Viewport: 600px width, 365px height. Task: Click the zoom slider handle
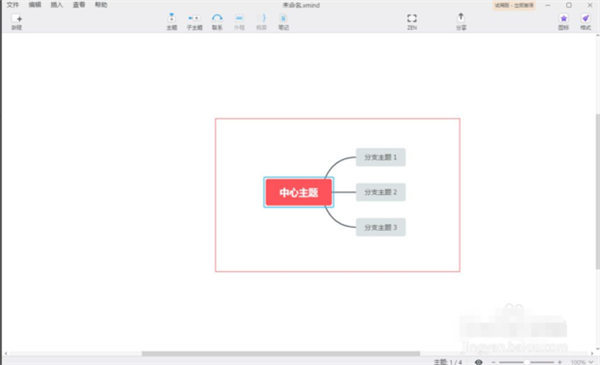[x=527, y=362]
